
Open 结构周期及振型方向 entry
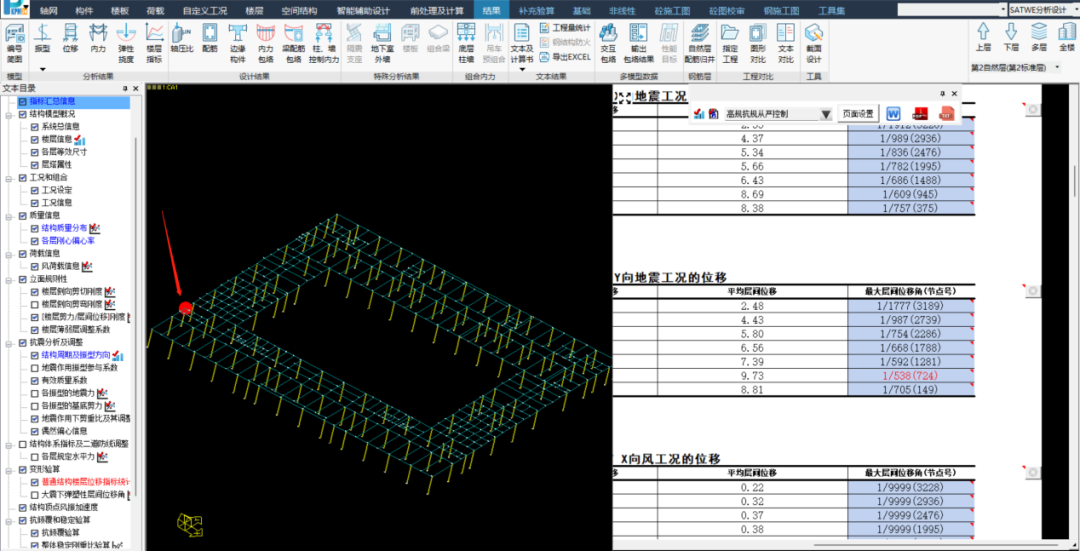click(76, 355)
